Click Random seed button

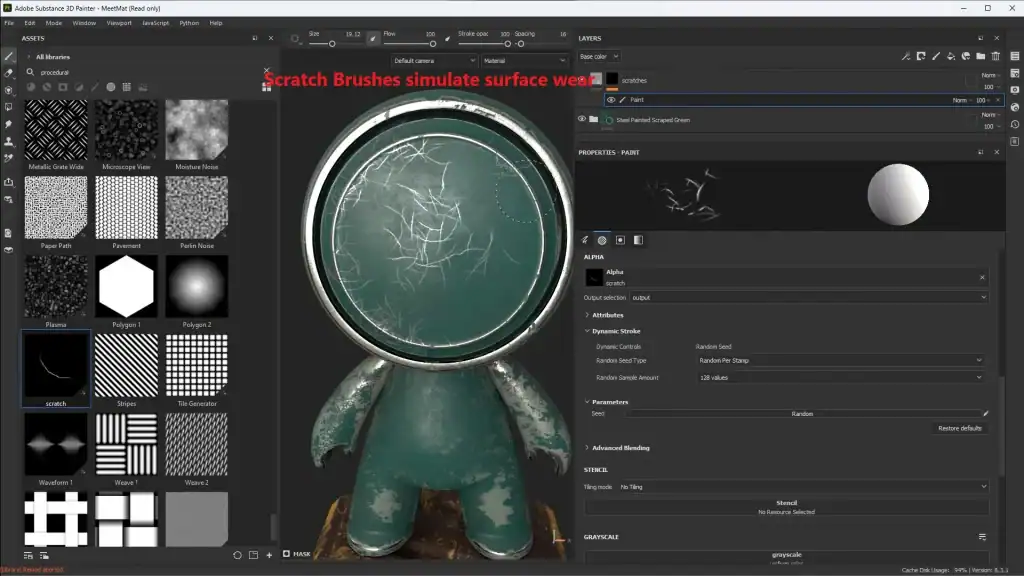(802, 414)
